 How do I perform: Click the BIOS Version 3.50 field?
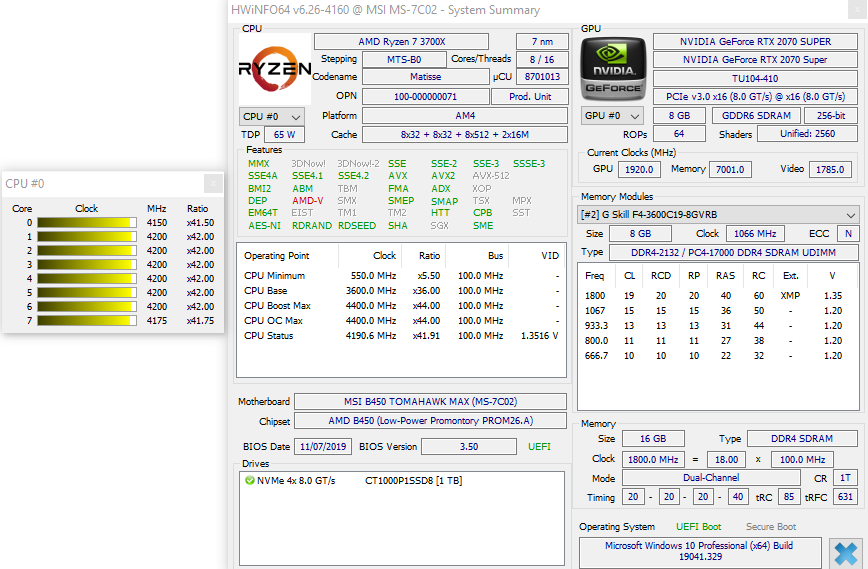click(x=468, y=447)
